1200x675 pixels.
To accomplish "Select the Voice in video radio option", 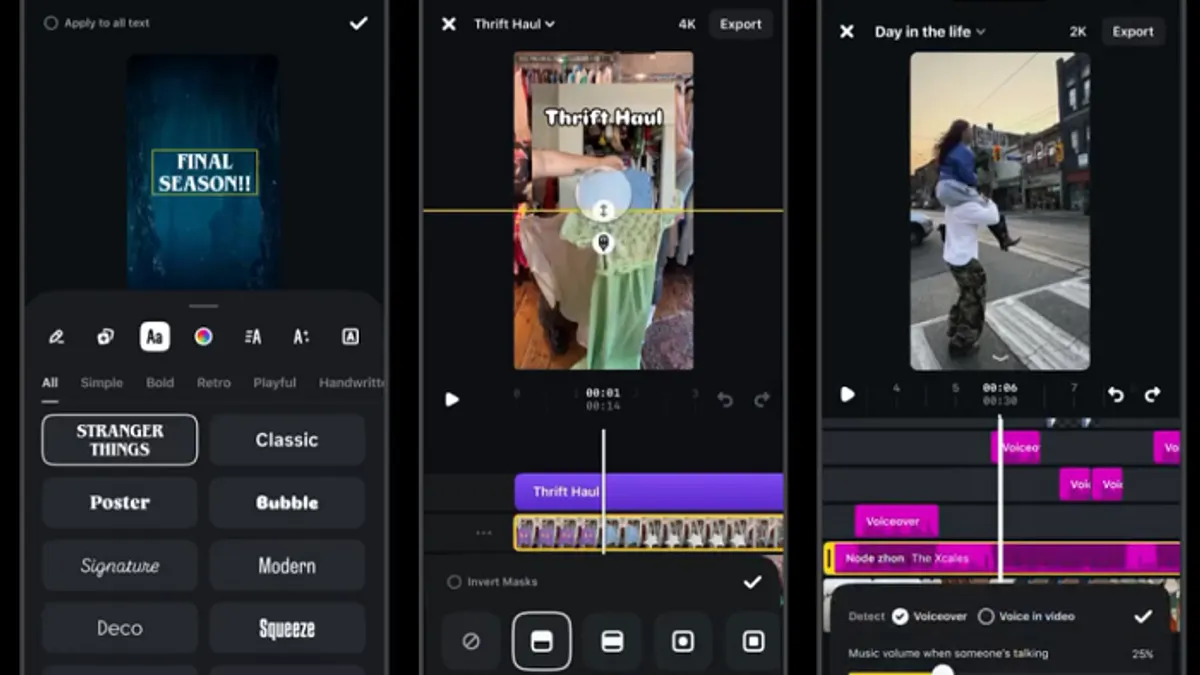I will coord(986,617).
